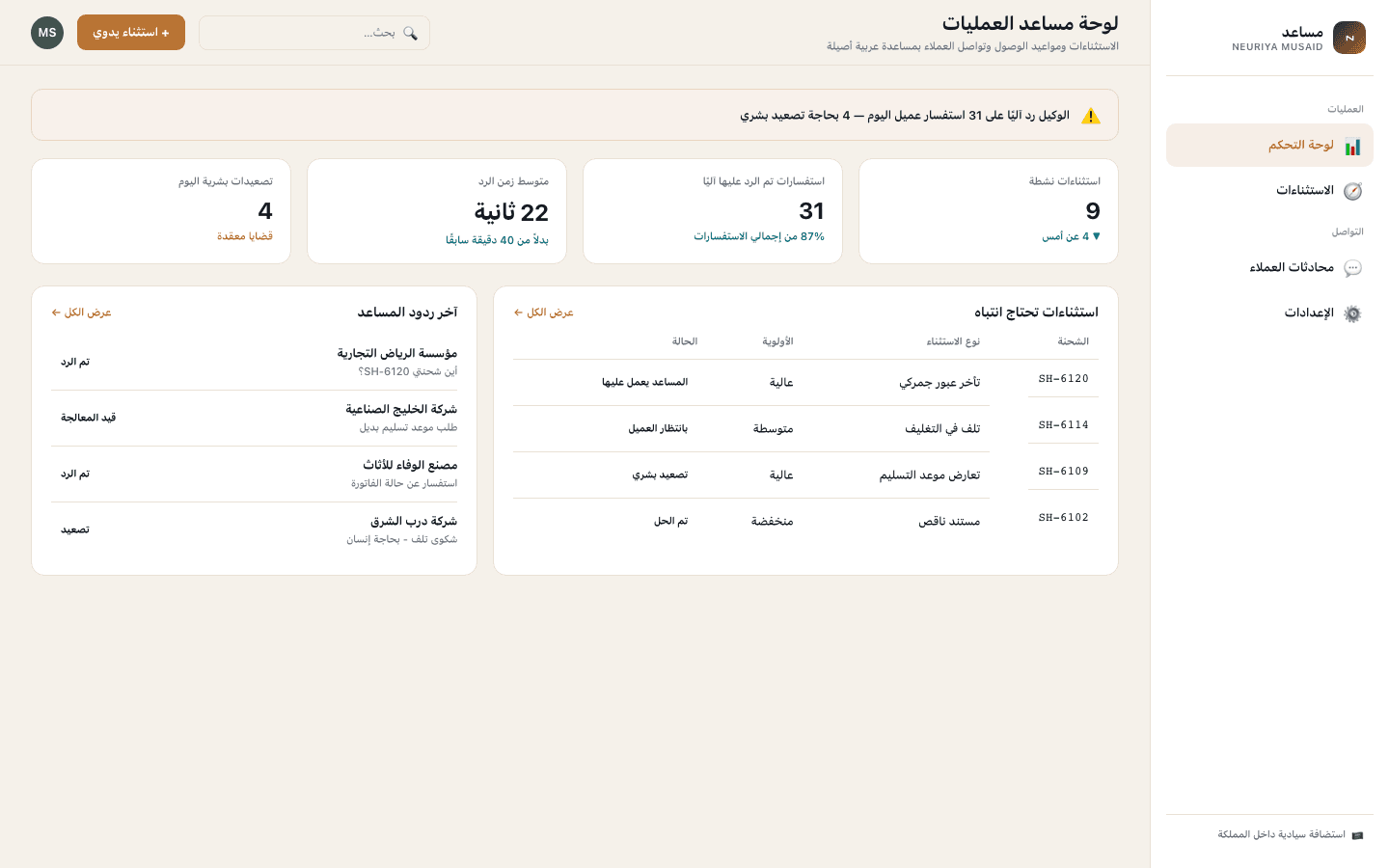Click the MS user avatar
Image resolution: width=1389 pixels, height=868 pixels.
click(x=47, y=33)
